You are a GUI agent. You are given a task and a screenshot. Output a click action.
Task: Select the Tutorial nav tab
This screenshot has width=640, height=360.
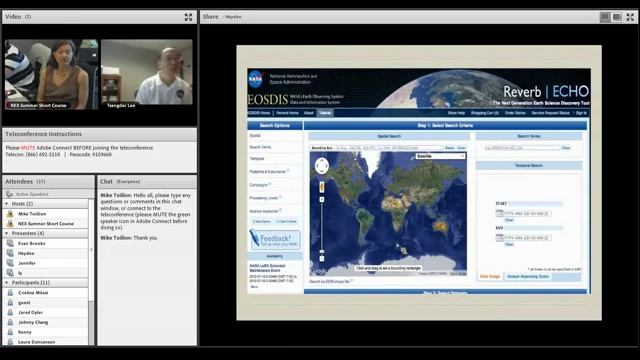pos(325,113)
